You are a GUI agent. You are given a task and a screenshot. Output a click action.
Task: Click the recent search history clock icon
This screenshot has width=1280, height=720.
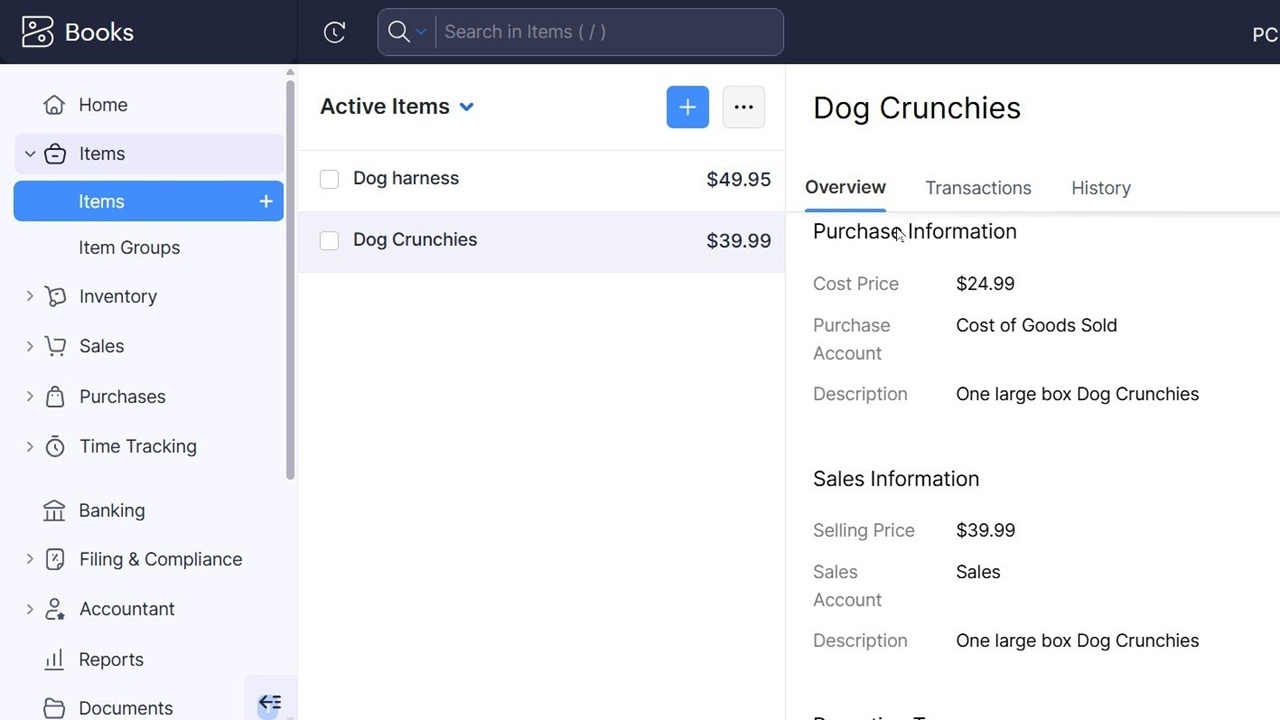click(334, 31)
